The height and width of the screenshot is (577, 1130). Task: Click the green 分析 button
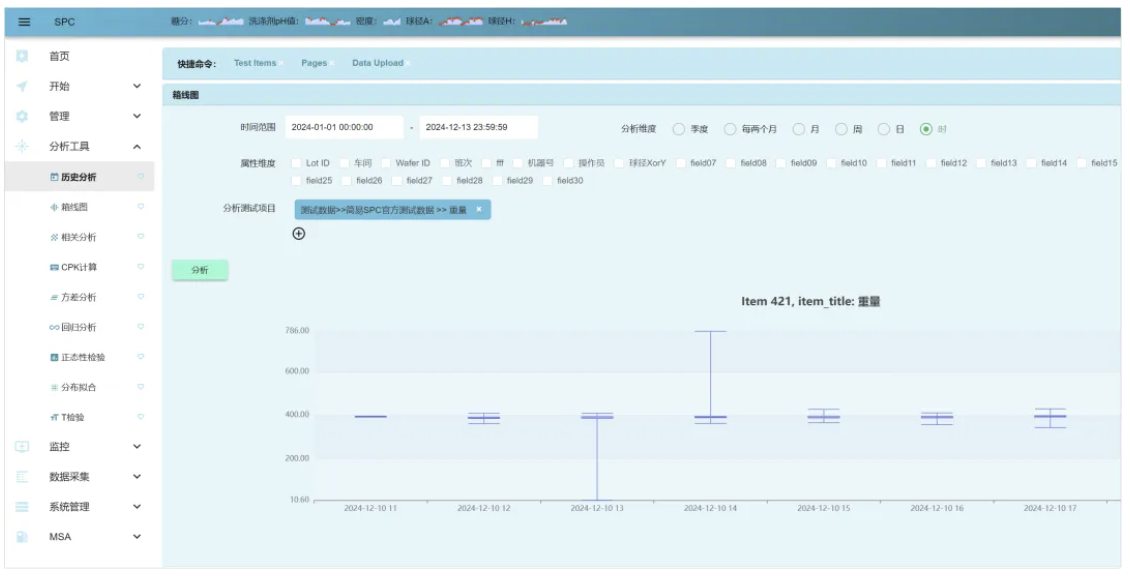point(200,270)
